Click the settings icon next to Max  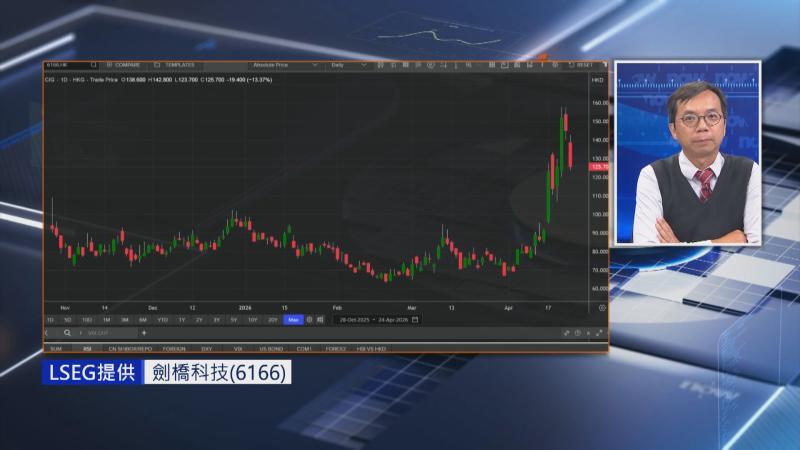pos(309,320)
